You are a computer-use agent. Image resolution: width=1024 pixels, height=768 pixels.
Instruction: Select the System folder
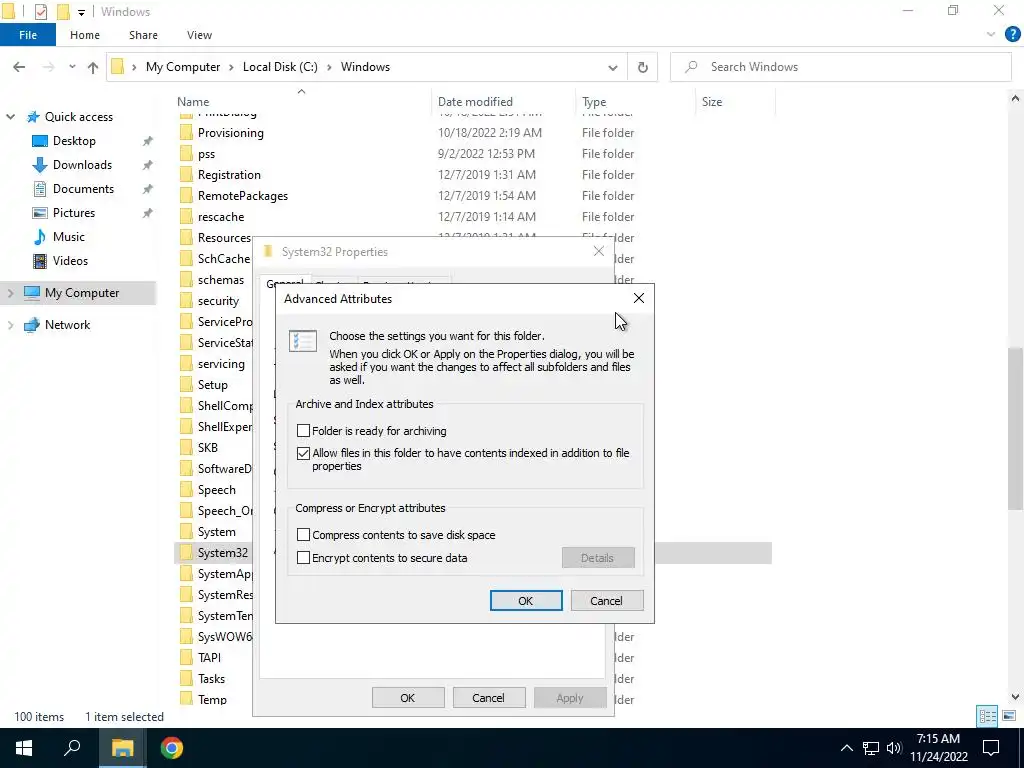click(x=217, y=532)
